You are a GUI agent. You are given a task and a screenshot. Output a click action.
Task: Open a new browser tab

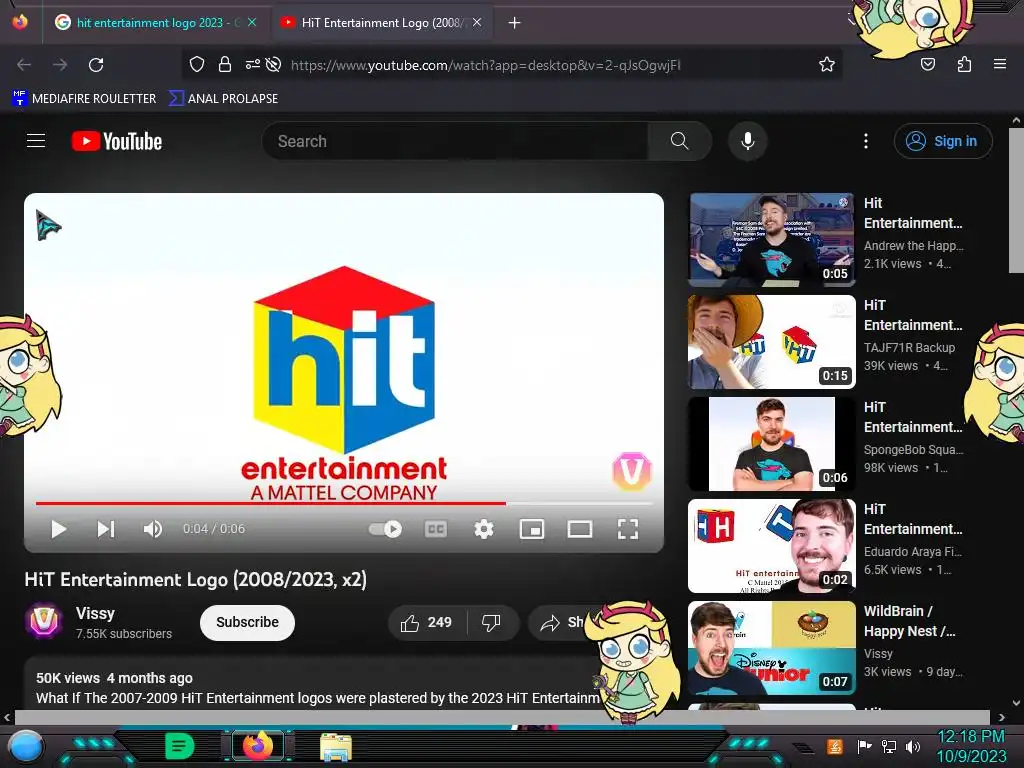pyautogui.click(x=515, y=23)
